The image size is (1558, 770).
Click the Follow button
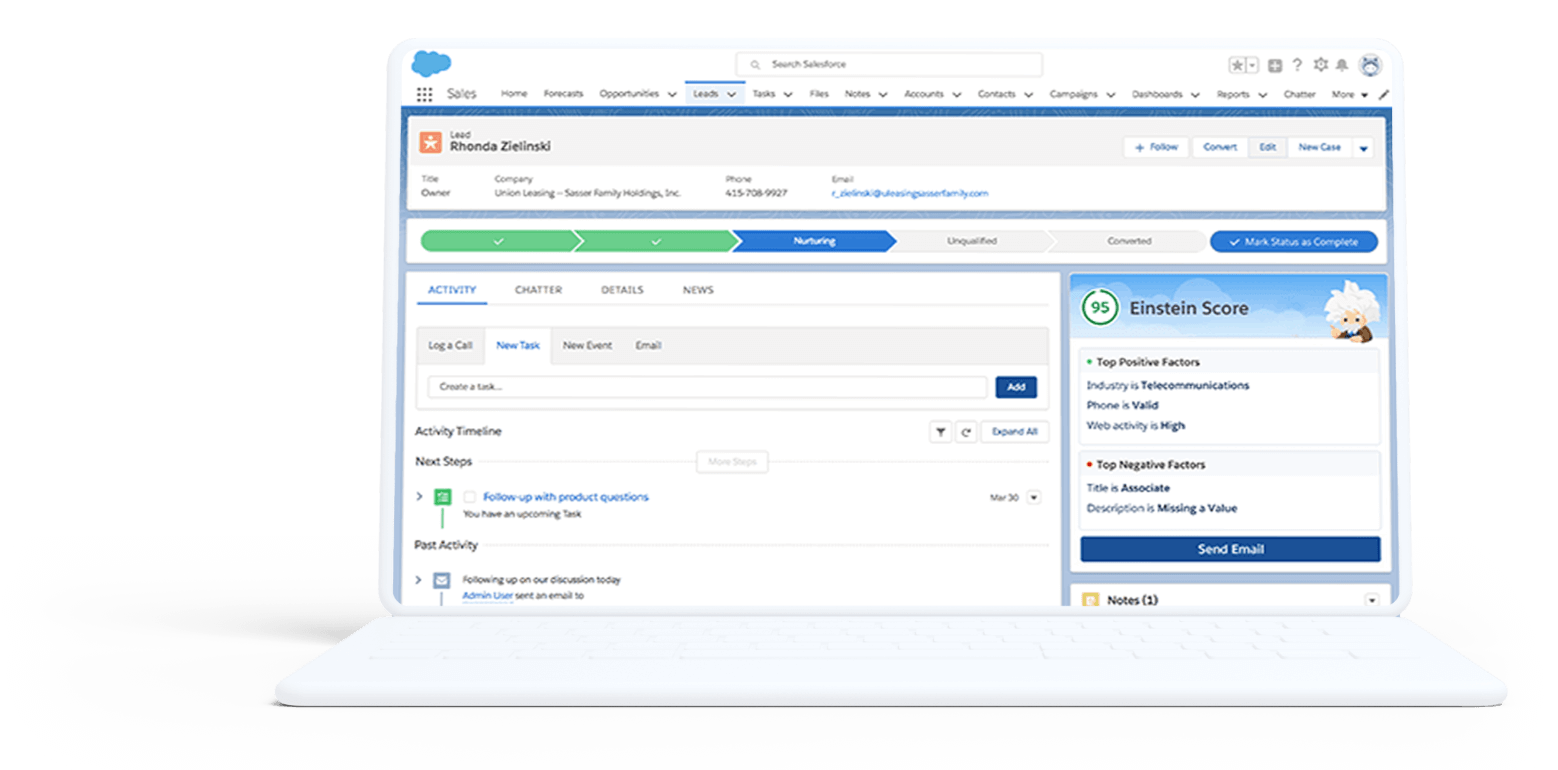tap(1156, 147)
